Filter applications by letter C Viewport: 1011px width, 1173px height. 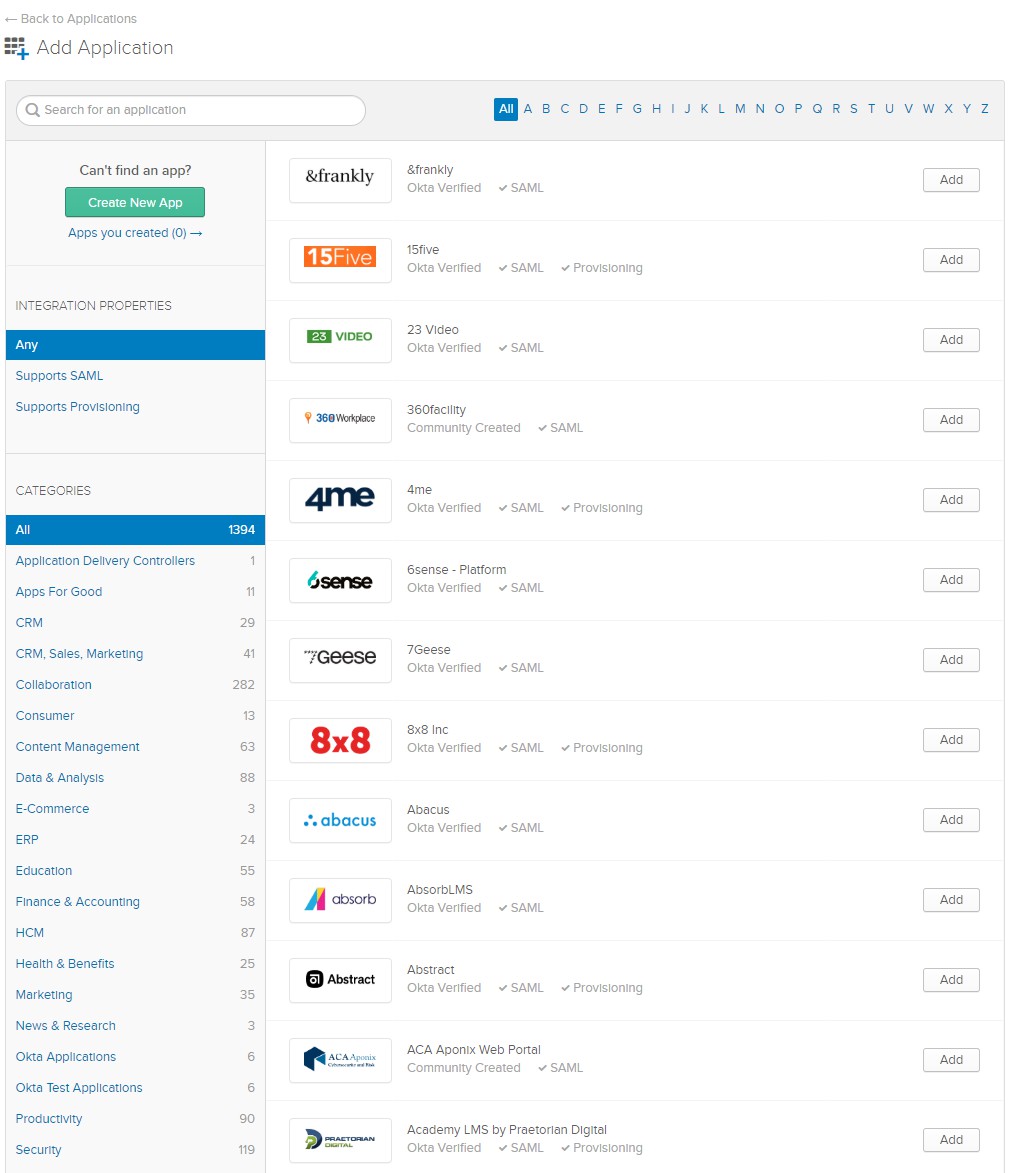[x=565, y=109]
